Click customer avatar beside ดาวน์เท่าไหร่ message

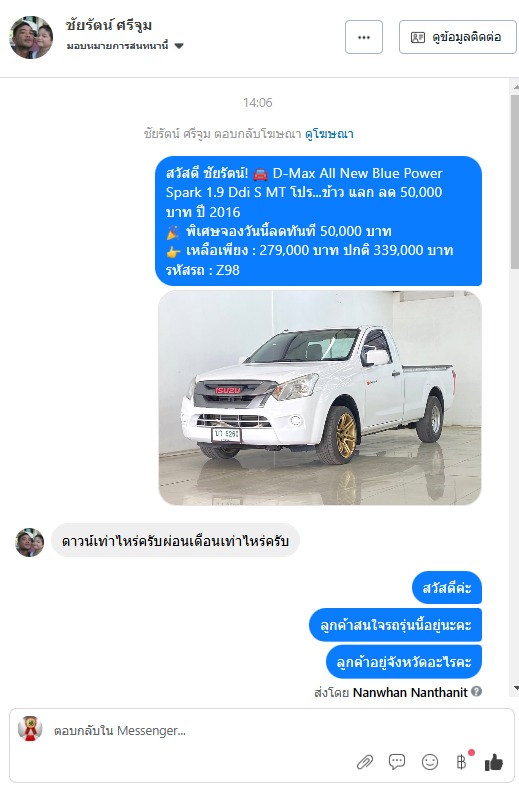click(30, 542)
